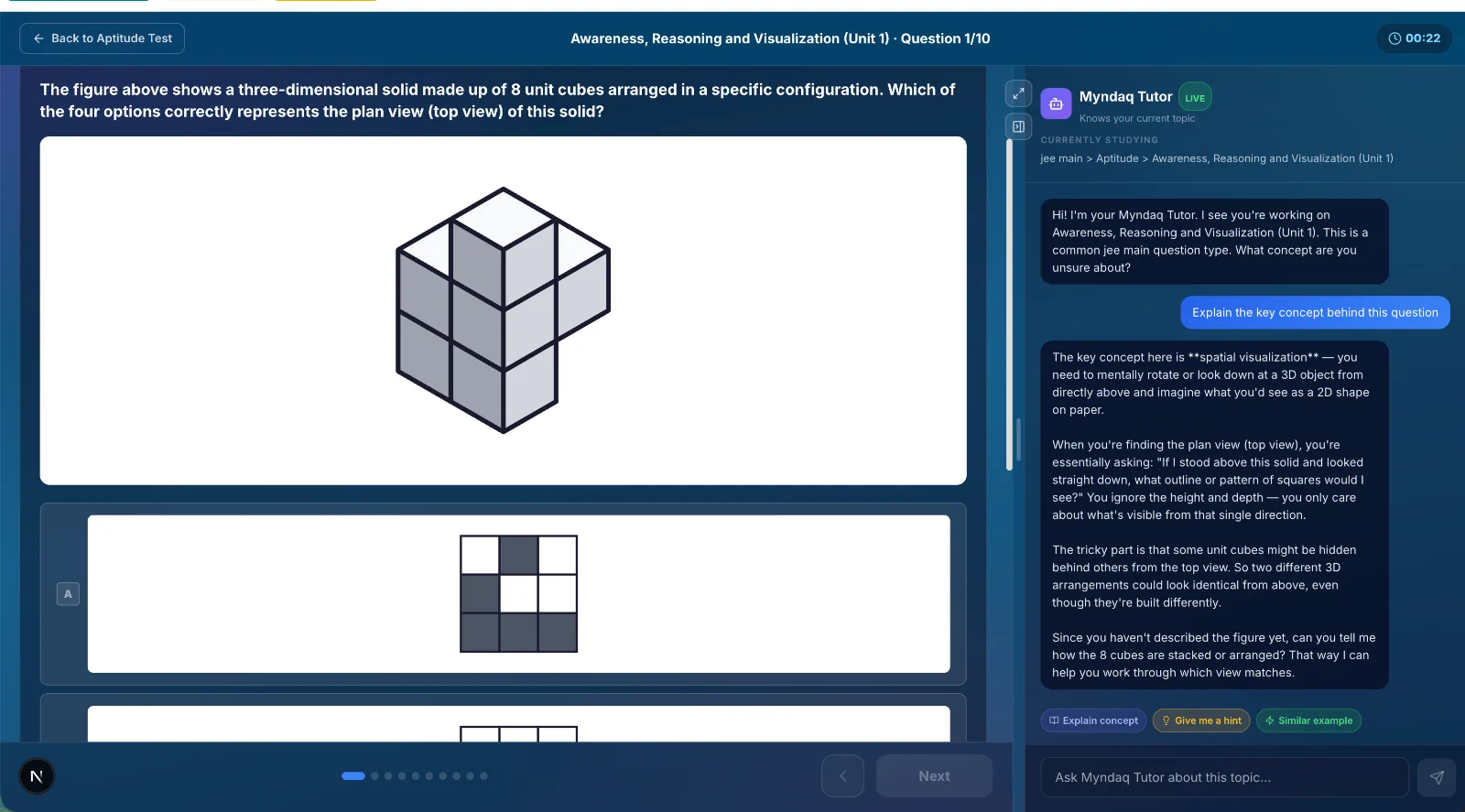Select answer option A

click(68, 594)
